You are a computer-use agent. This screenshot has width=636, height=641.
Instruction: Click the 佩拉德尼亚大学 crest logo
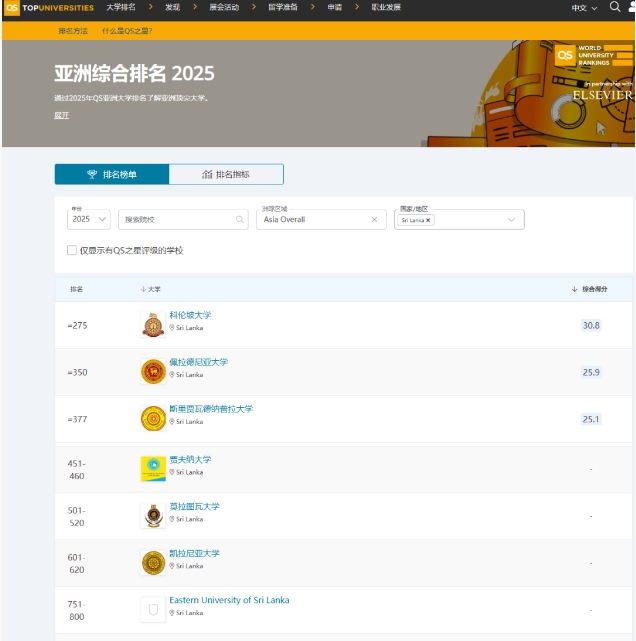153,372
